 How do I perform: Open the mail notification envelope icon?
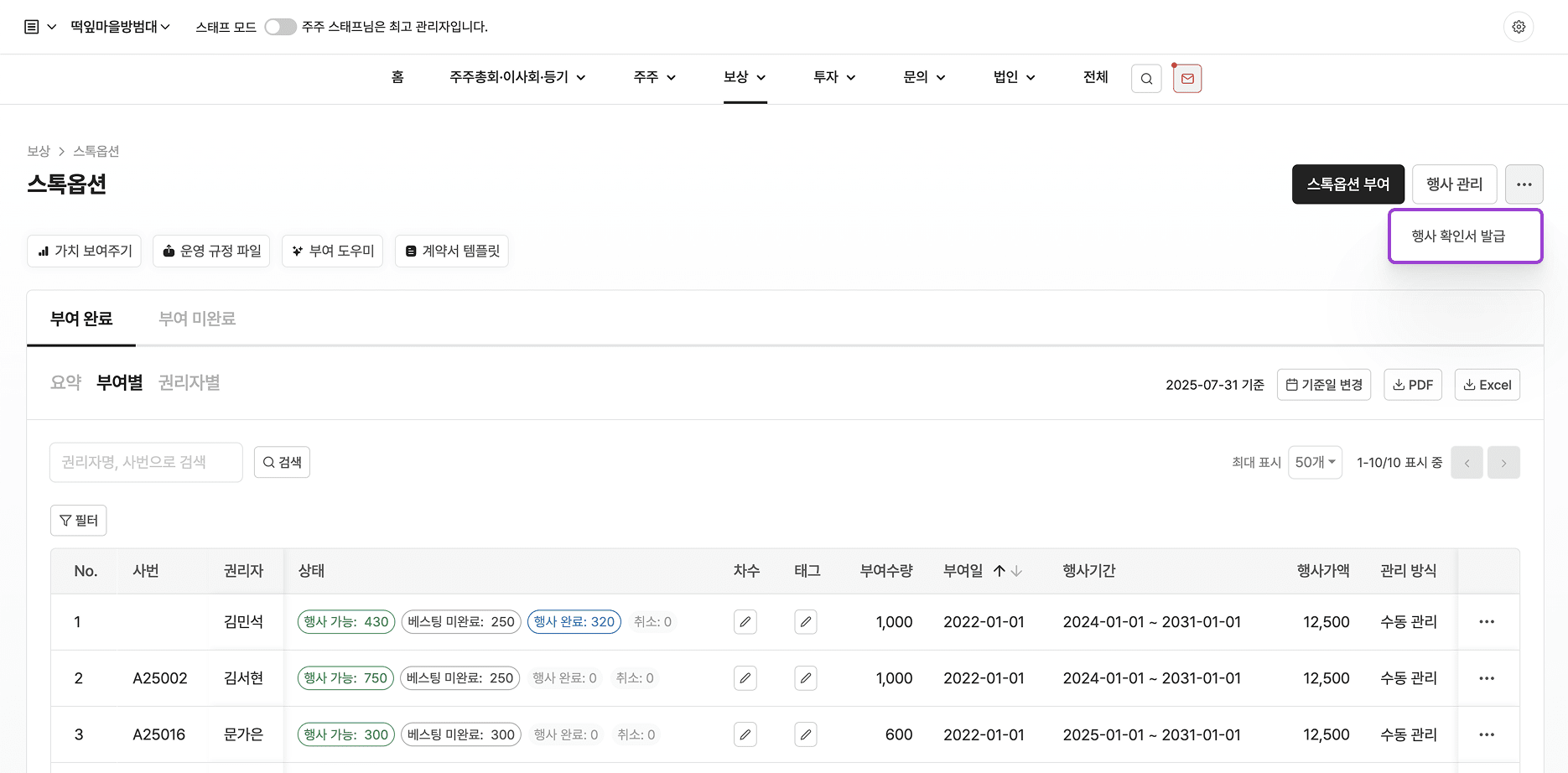tap(1186, 78)
